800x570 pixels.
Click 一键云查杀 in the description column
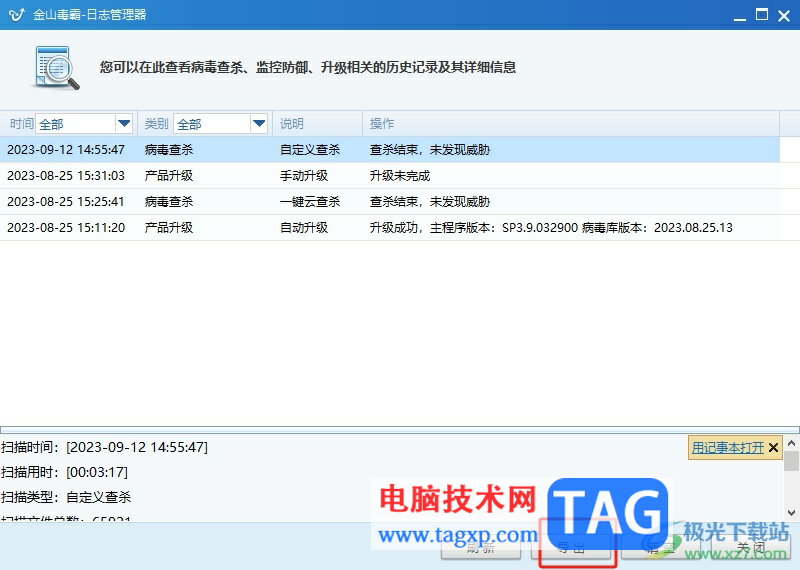tap(310, 202)
